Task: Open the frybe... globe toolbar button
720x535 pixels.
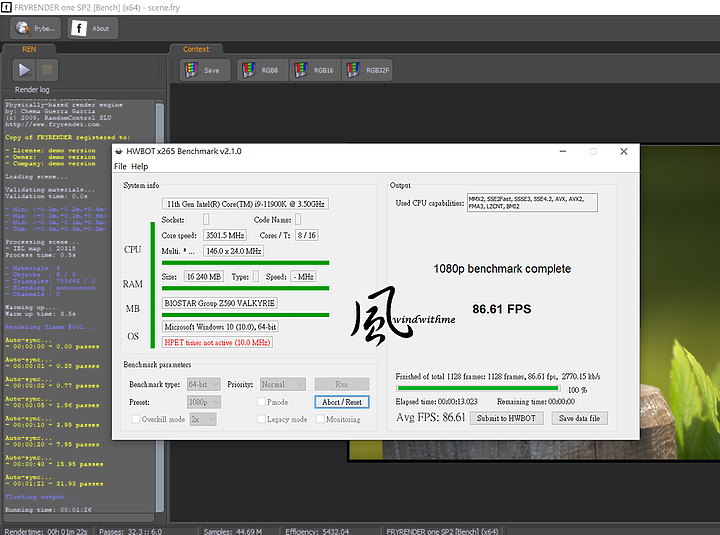Action: pyautogui.click(x=35, y=28)
